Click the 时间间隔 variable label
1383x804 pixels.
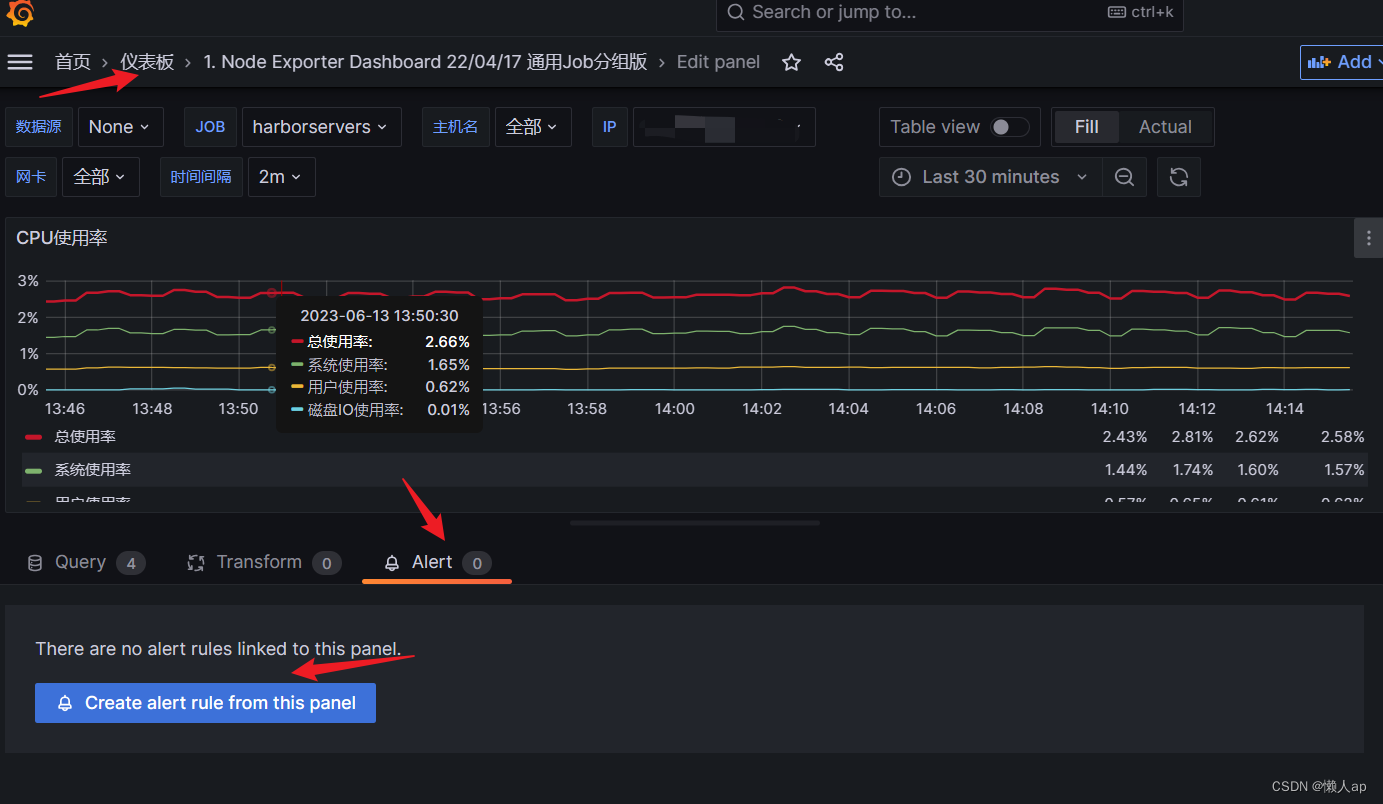pyautogui.click(x=201, y=177)
